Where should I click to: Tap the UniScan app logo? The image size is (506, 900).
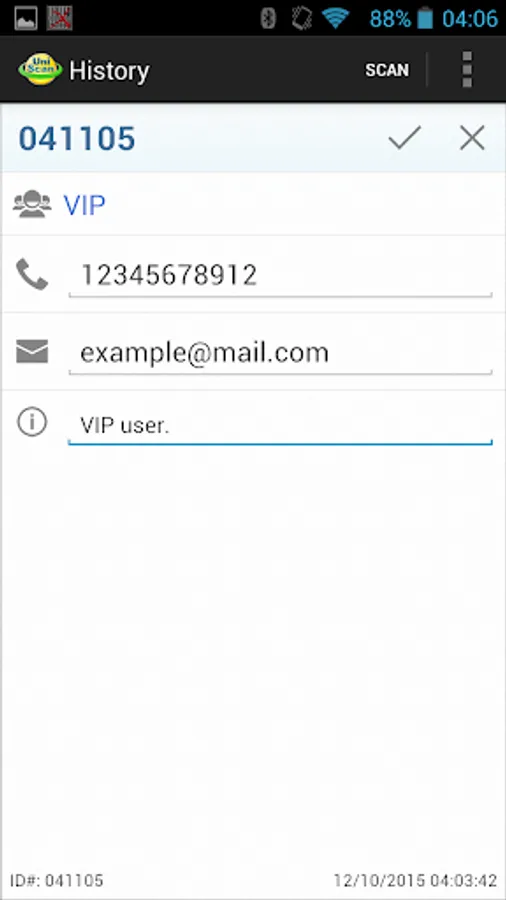click(40, 69)
